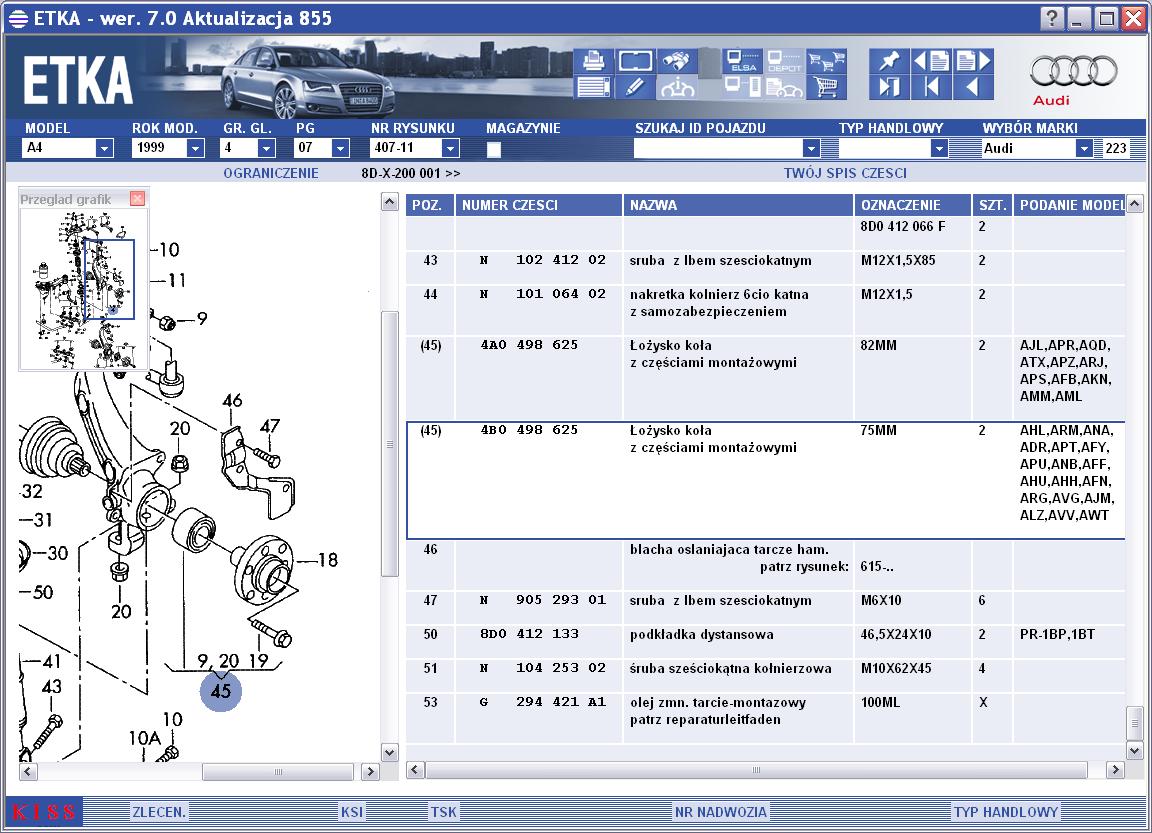Screen dimensions: 1152x833
Task: Click the NUMER CZESCI column header
Action: point(539,205)
